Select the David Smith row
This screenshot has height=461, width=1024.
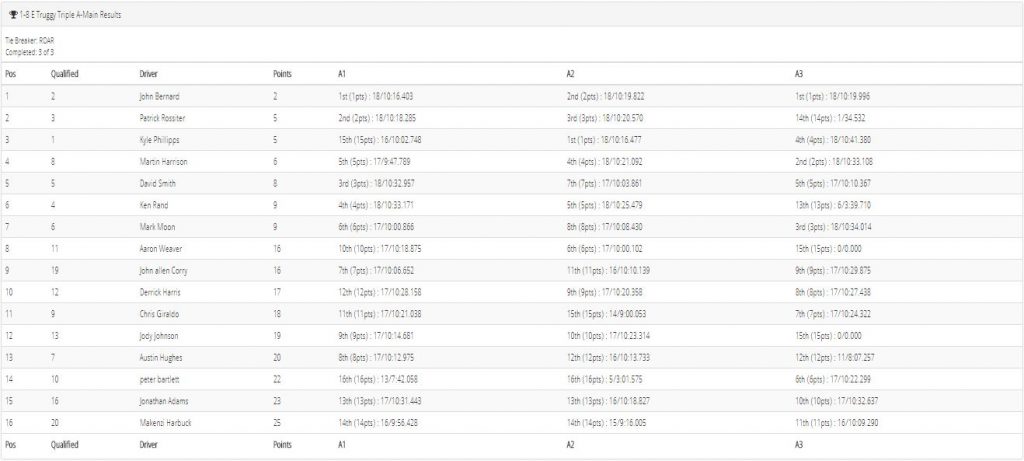(512, 183)
